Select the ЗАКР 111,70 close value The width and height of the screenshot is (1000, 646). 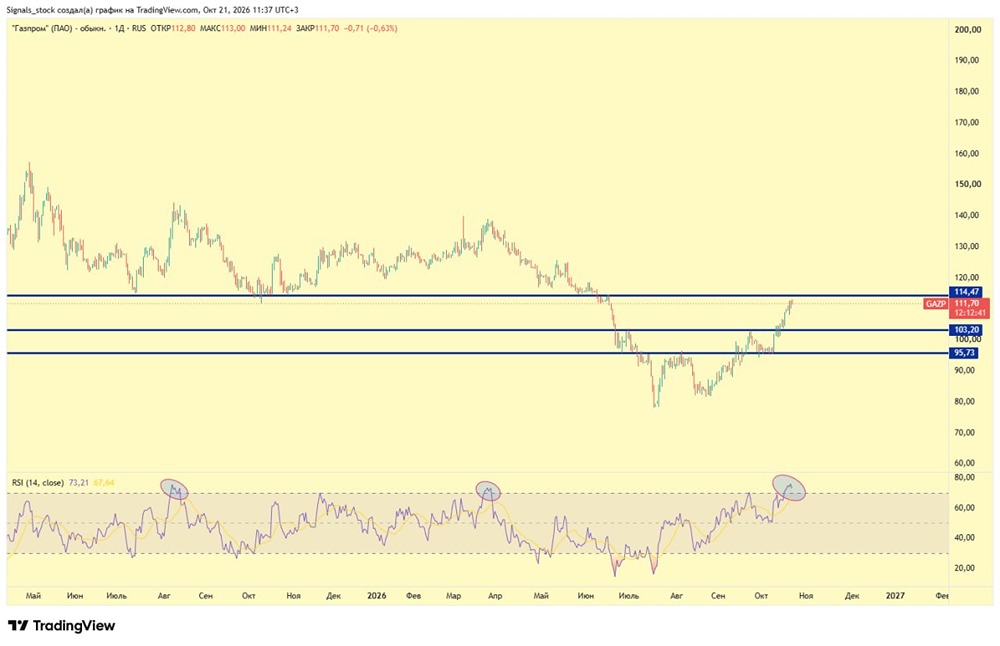(x=318, y=29)
